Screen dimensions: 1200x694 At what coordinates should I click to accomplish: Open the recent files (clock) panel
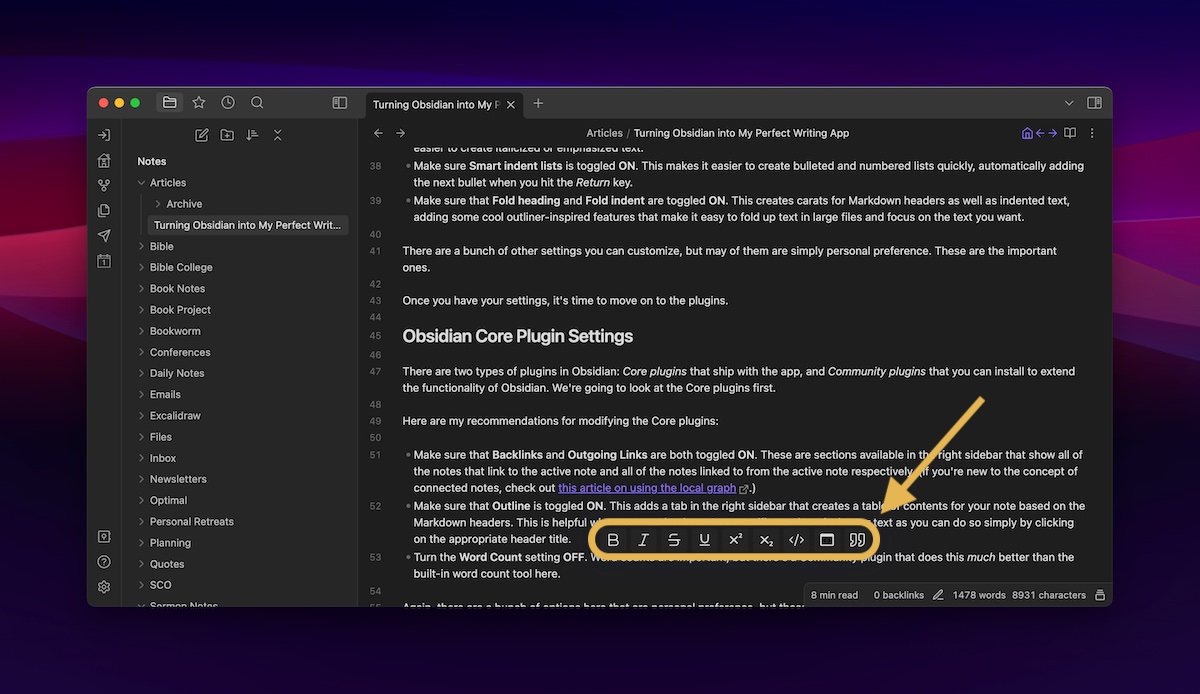228,102
